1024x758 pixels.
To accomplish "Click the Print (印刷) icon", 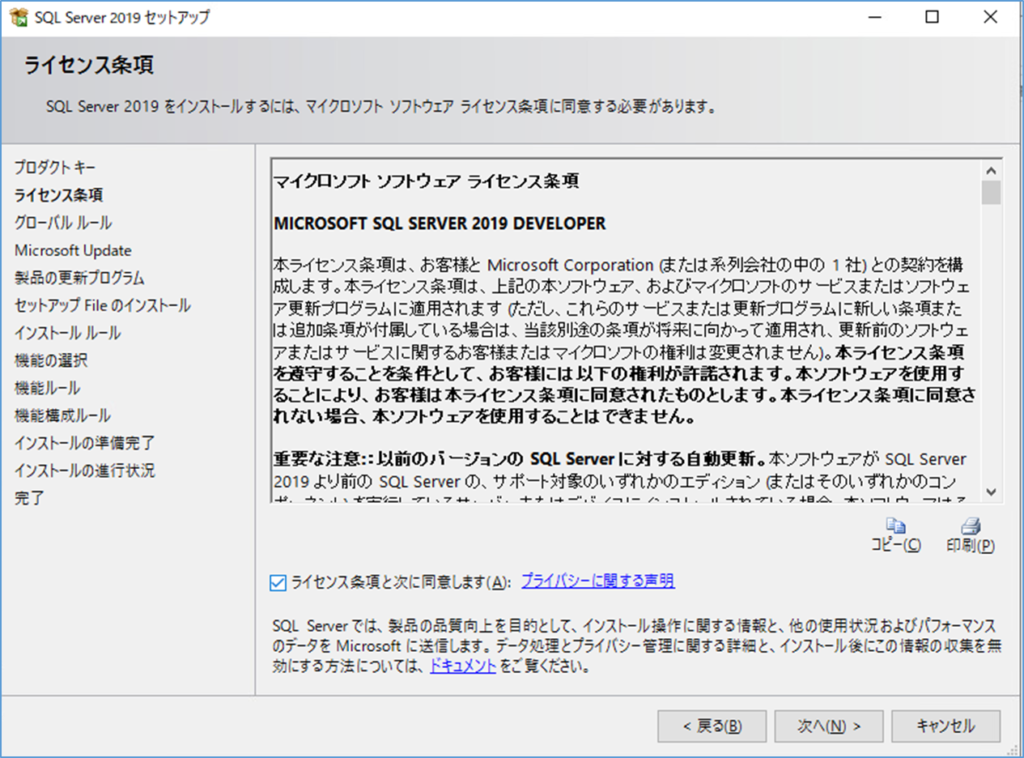I will pyautogui.click(x=970, y=526).
